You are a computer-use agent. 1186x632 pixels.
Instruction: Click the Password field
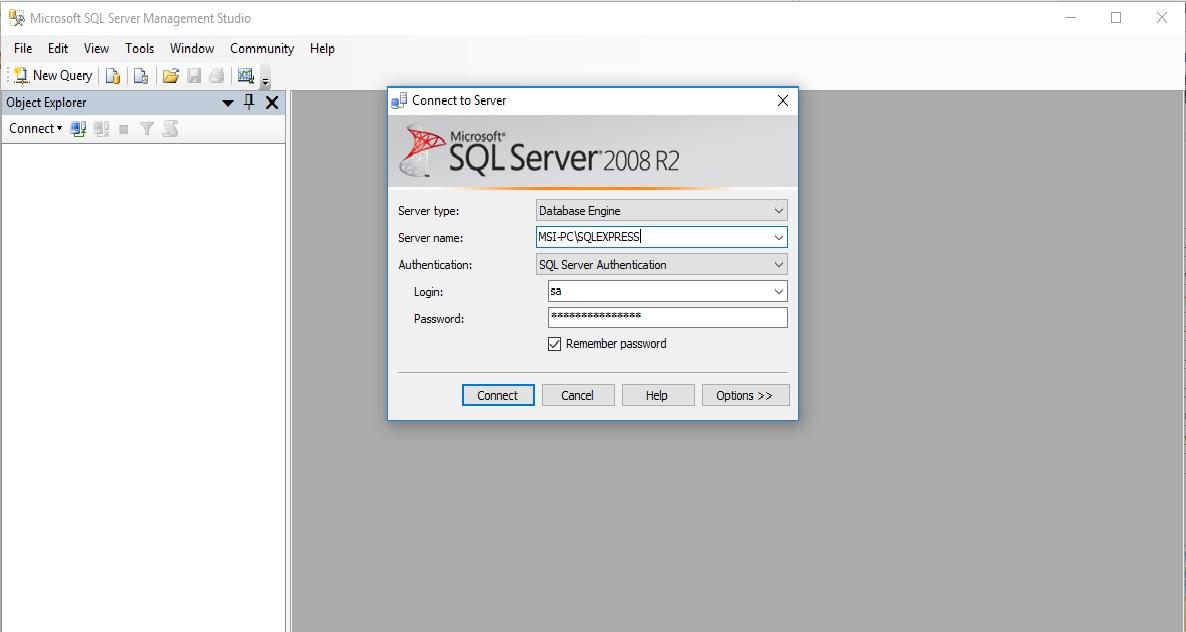pos(668,318)
